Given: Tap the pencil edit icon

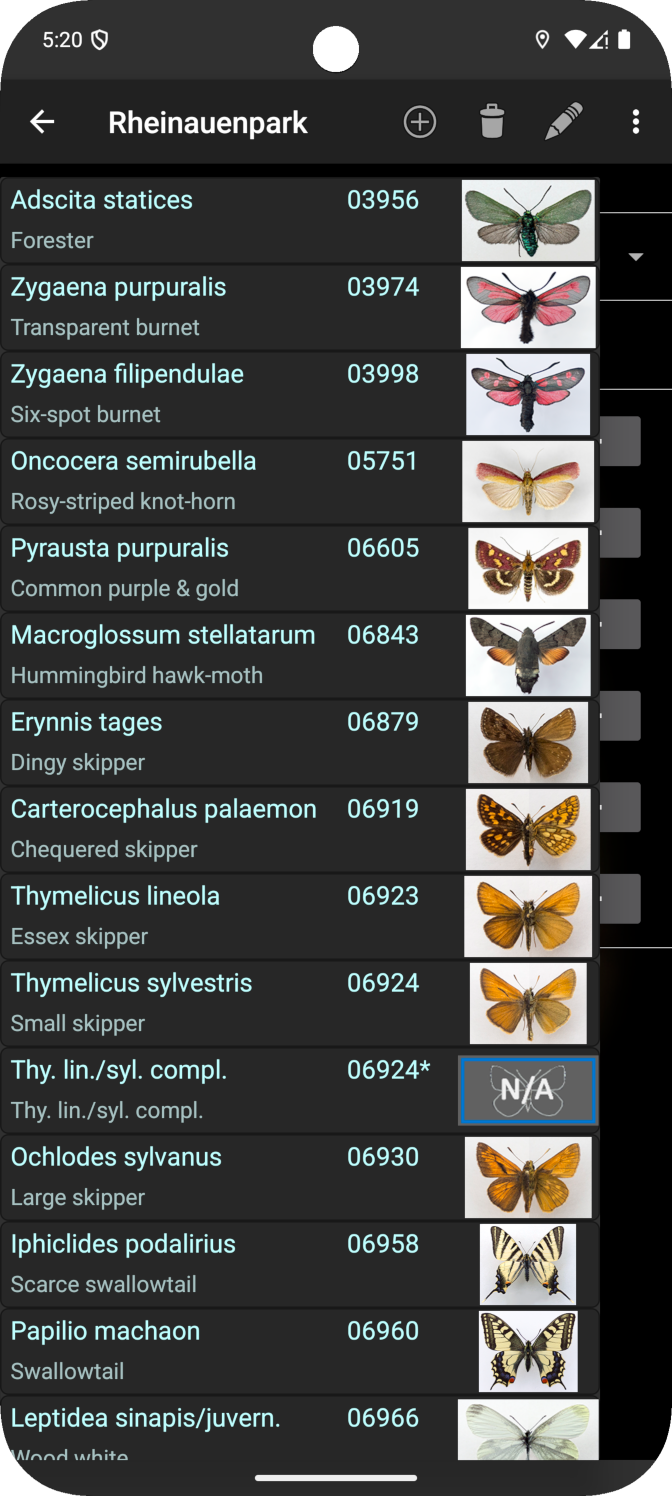Looking at the screenshot, I should 564,122.
